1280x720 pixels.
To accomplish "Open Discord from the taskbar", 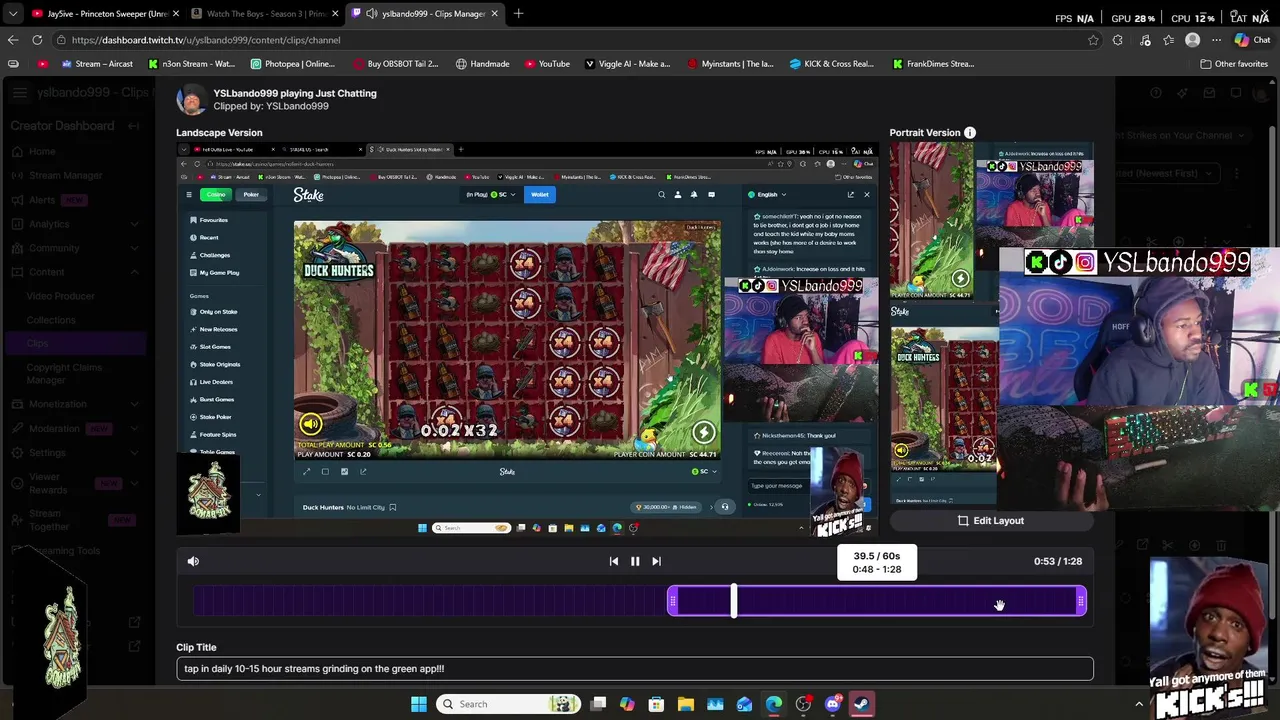I will 832,704.
